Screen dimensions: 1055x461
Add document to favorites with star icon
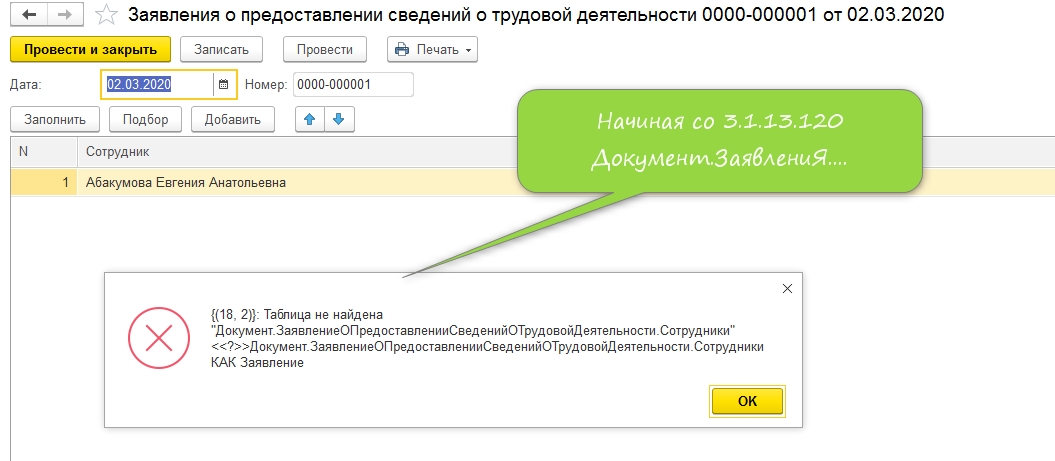(106, 14)
